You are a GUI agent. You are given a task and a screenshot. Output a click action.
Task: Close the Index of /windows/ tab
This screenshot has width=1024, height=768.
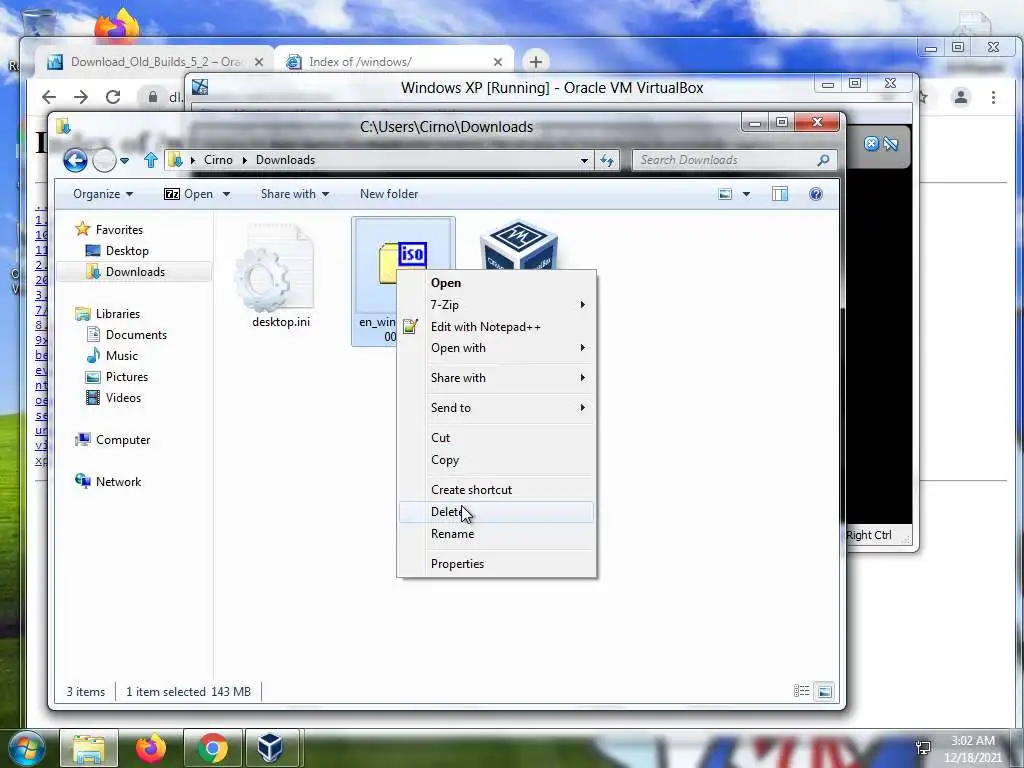point(498,62)
